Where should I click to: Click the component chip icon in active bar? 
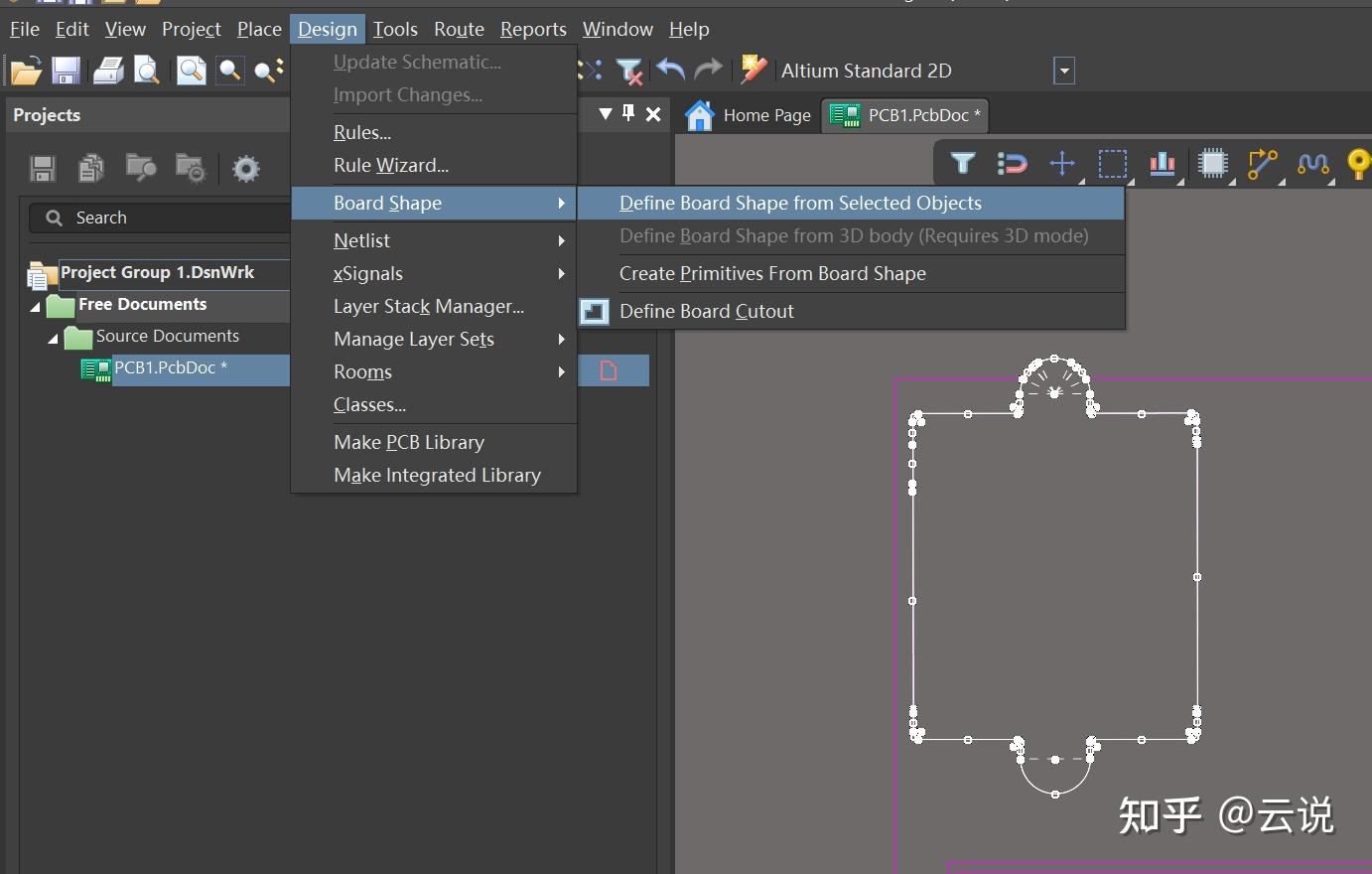[1213, 163]
